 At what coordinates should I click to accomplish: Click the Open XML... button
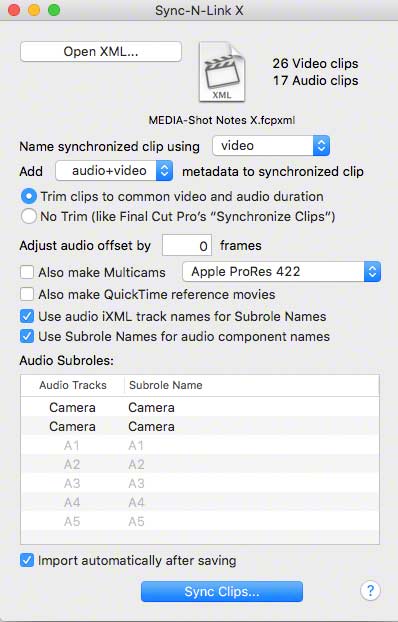101,52
